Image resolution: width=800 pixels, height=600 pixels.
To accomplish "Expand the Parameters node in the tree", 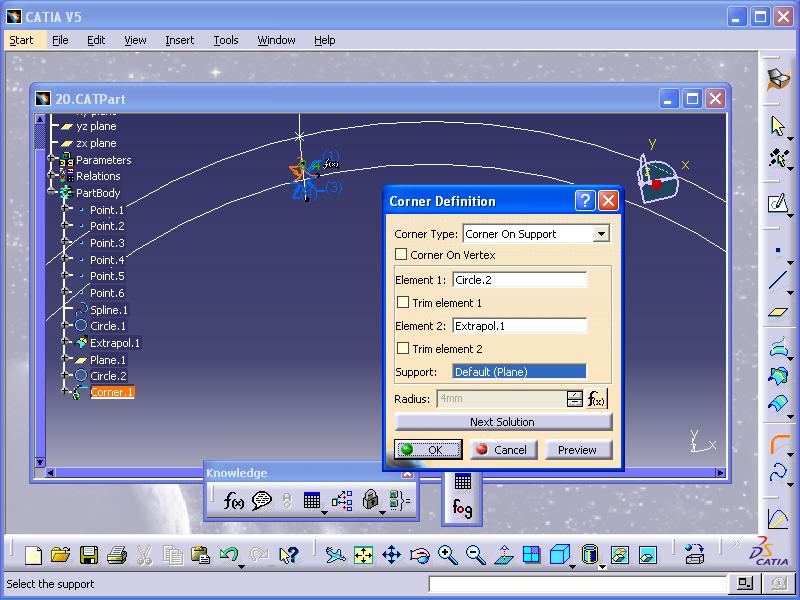I will click(53, 160).
